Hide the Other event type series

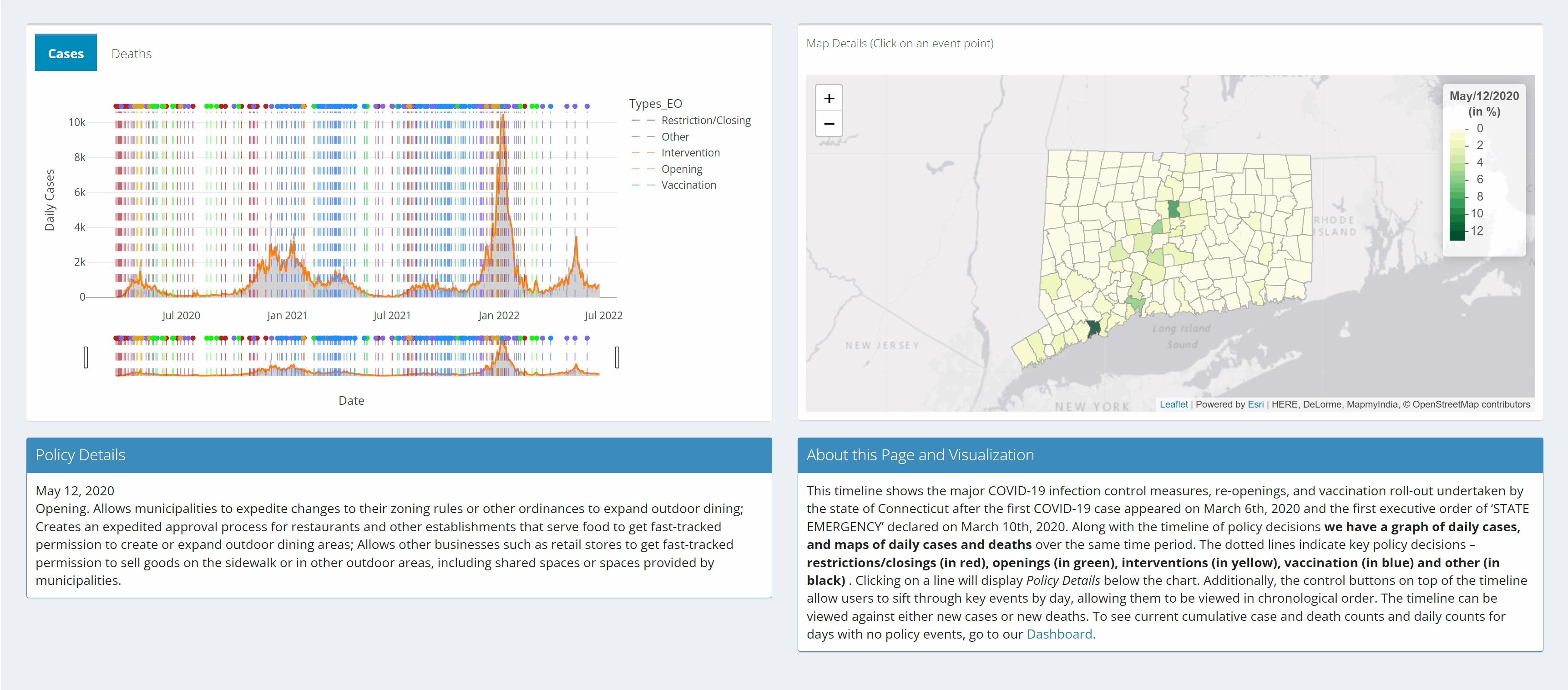tap(661, 137)
